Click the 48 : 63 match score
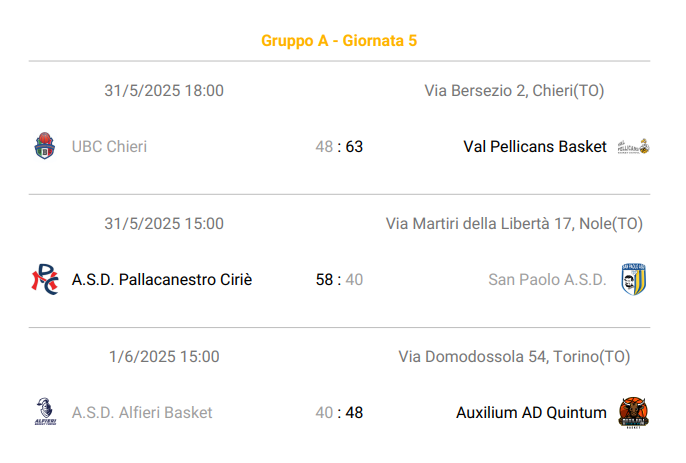 pos(339,147)
